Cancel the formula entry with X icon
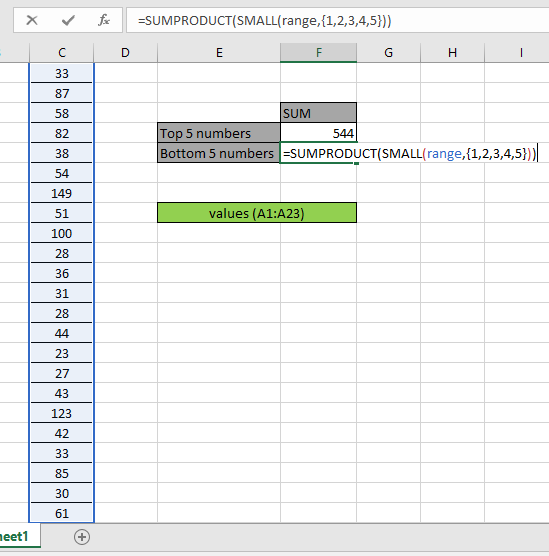The height and width of the screenshot is (556, 549). pos(32,20)
